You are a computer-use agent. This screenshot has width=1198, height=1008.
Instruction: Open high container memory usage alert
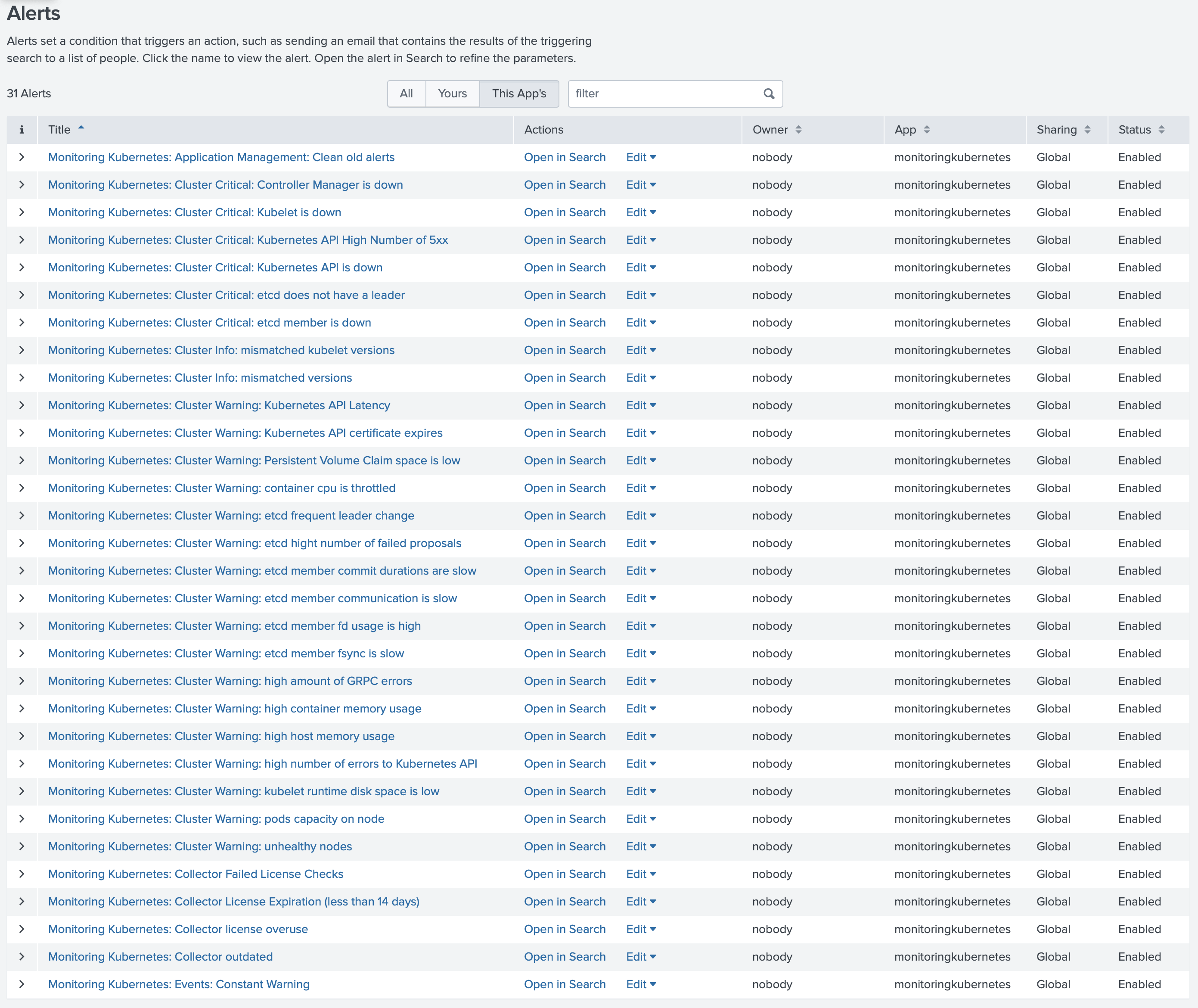(x=235, y=709)
